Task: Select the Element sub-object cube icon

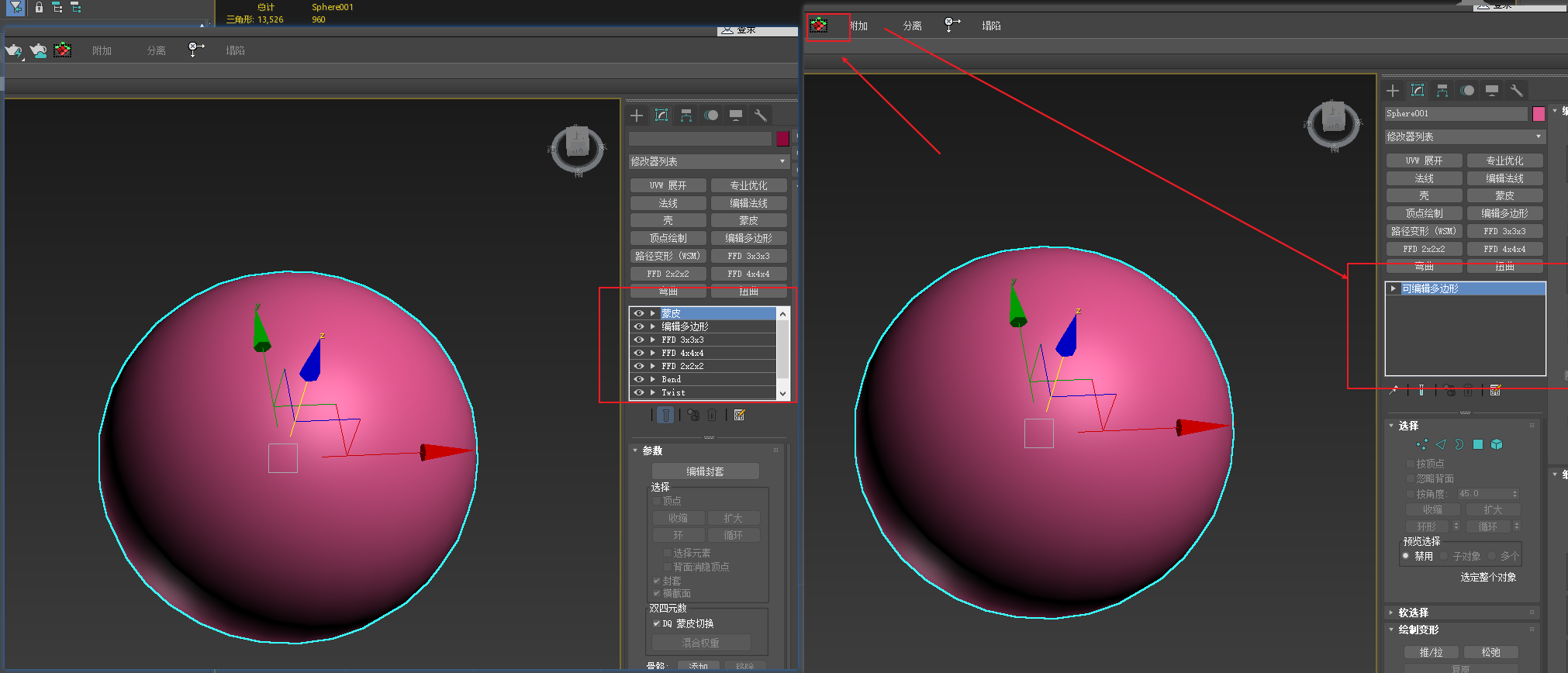Action: [1497, 444]
